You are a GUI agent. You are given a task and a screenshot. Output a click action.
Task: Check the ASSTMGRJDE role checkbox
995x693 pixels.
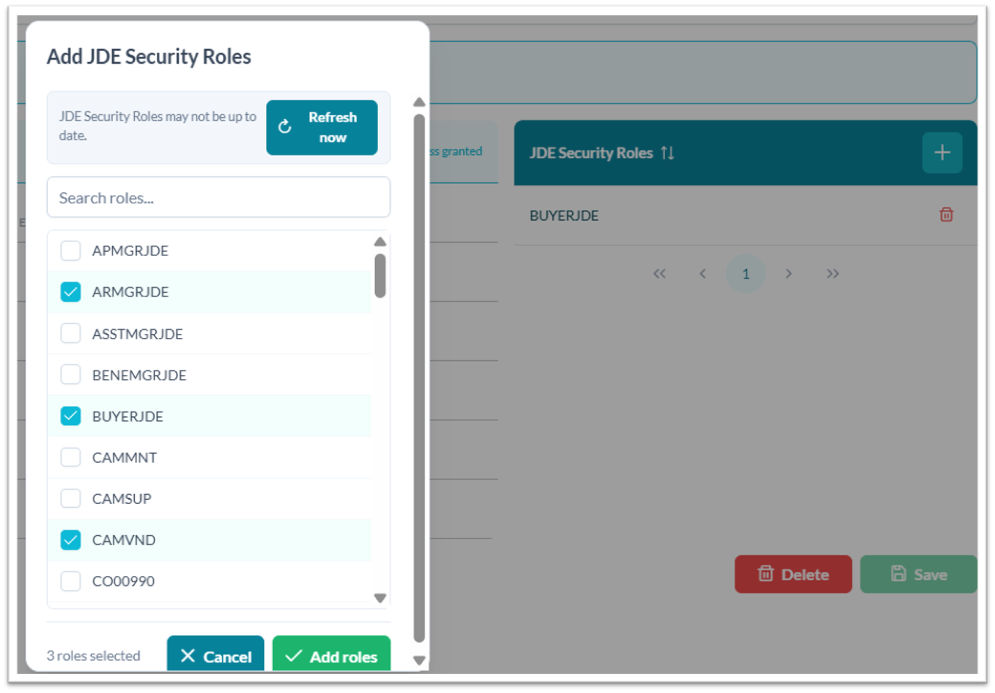pos(70,333)
